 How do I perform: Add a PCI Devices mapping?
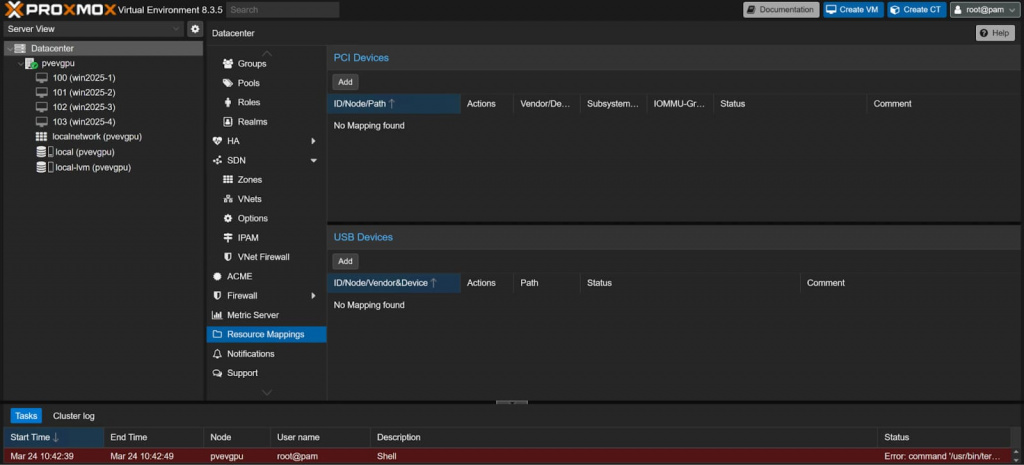tap(345, 82)
